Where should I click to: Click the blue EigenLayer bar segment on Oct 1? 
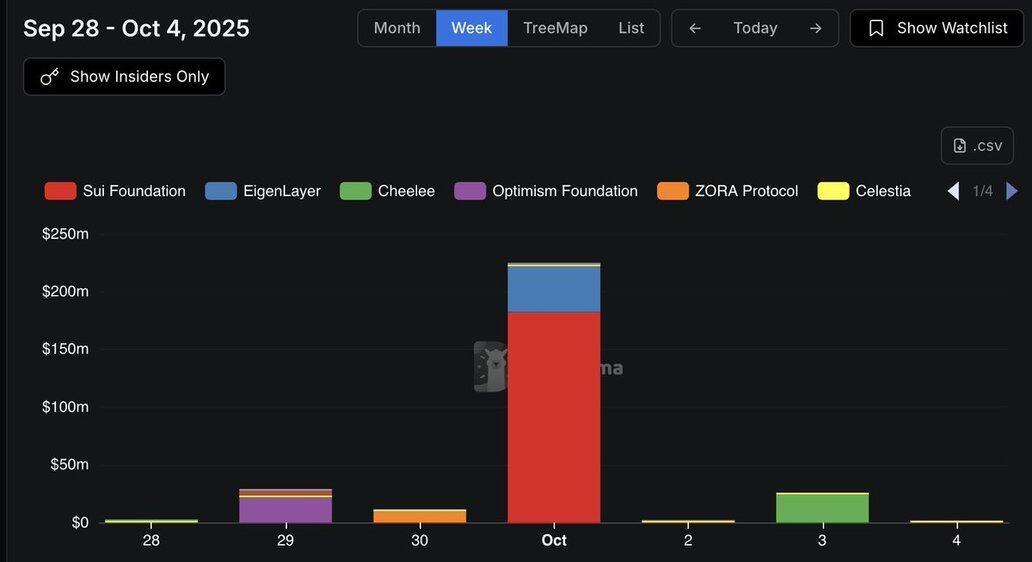tap(554, 289)
